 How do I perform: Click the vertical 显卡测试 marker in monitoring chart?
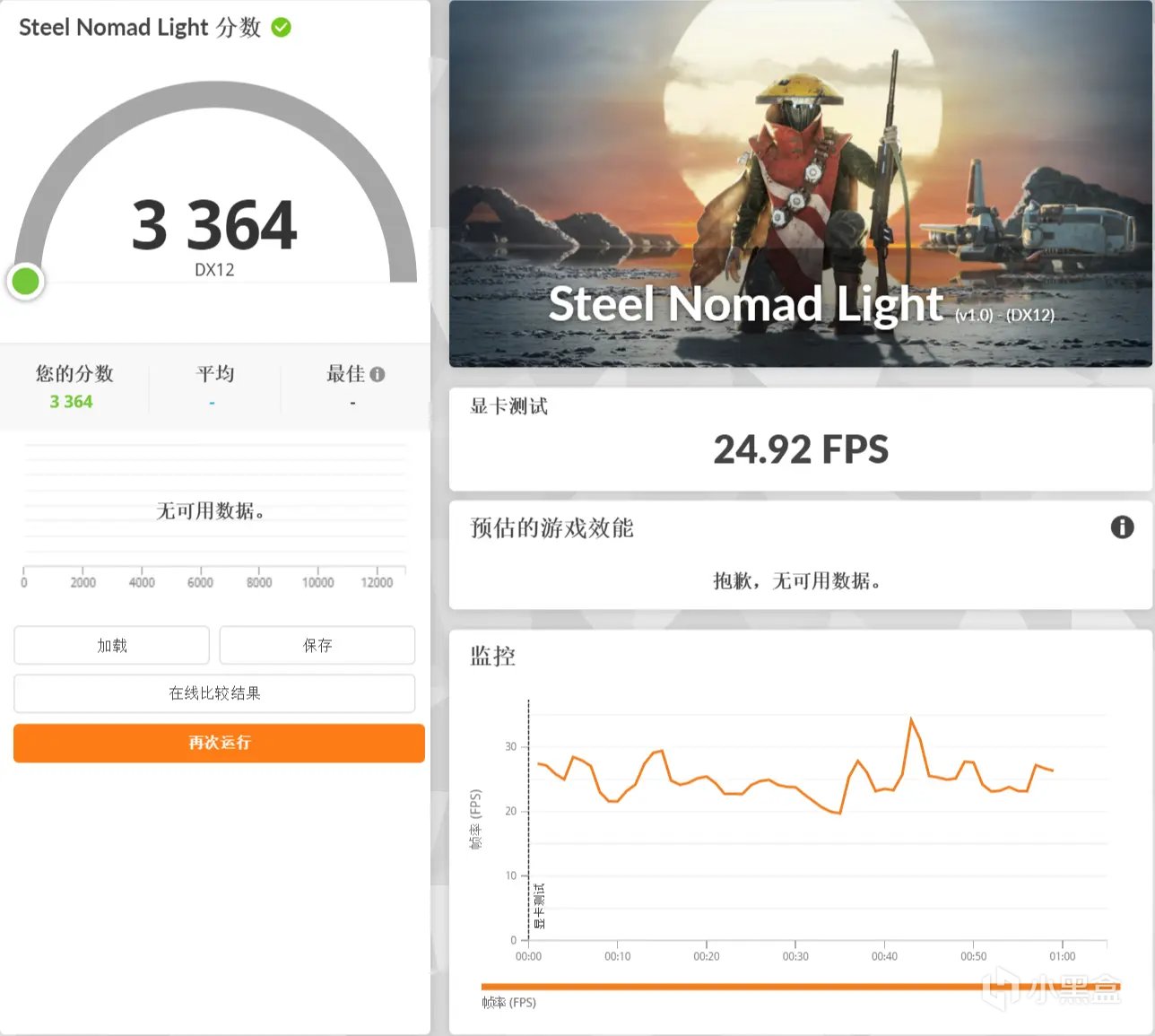pos(539,906)
